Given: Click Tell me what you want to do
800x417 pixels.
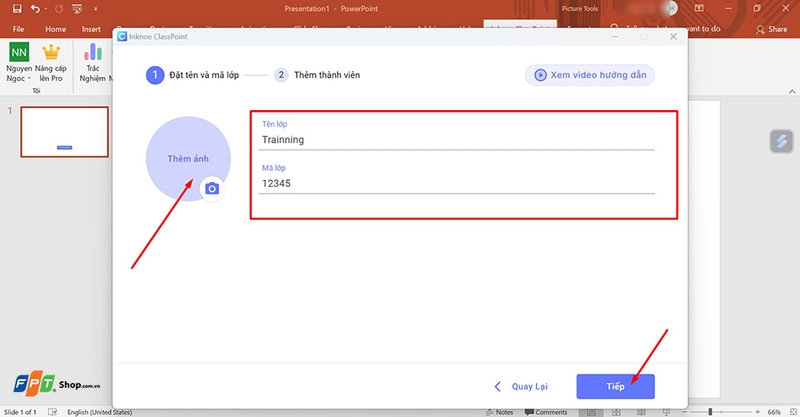Looking at the screenshot, I should [x=666, y=29].
